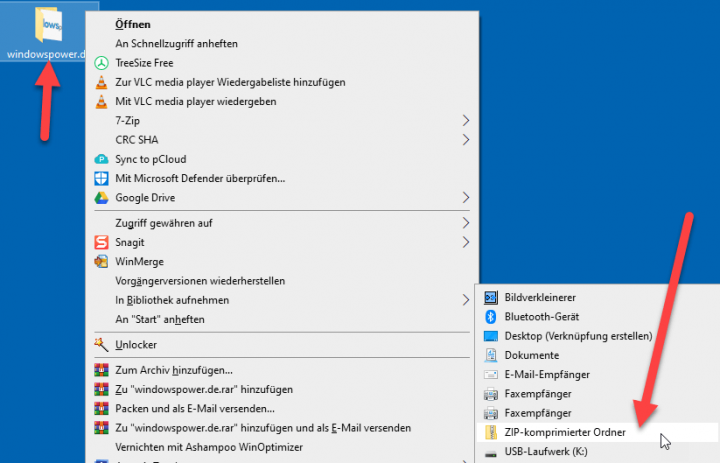720x463 pixels.
Task: Click the VLC cone icon beside 'wiedergeben'
Action: point(101,102)
